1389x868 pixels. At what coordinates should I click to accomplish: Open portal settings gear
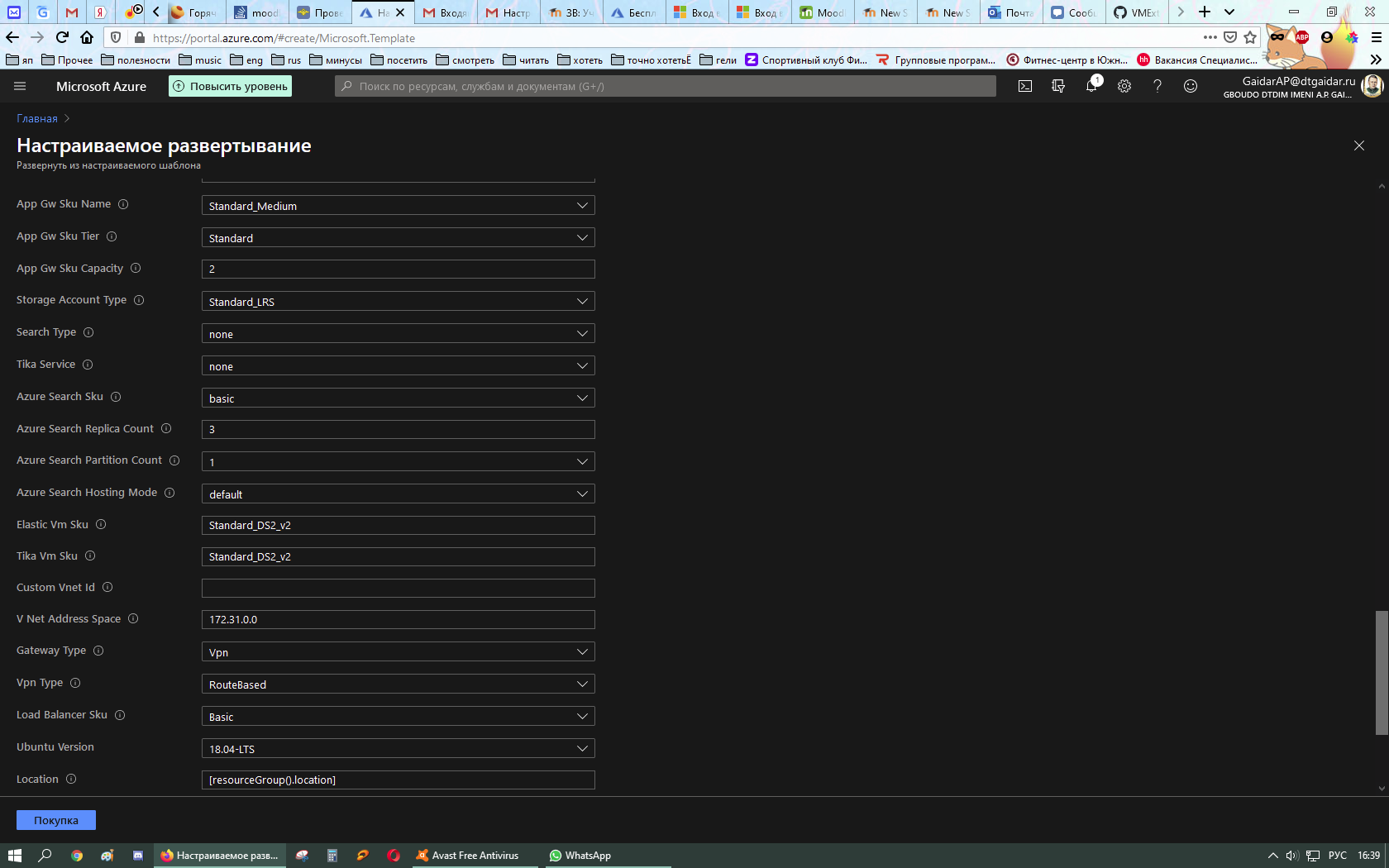pos(1124,86)
